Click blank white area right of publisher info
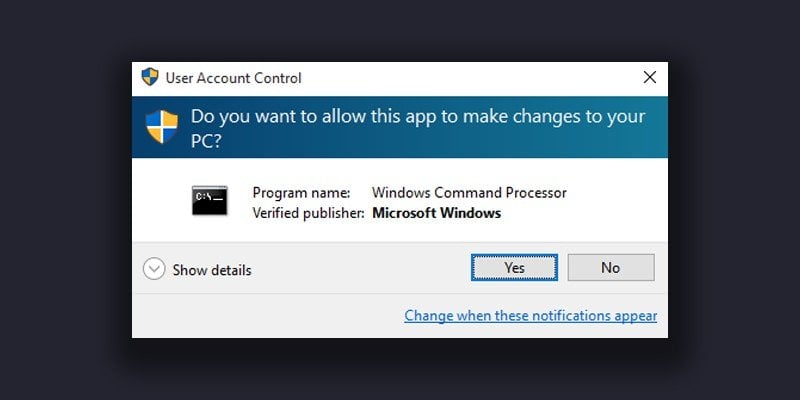This screenshot has height=400, width=800. 612,204
